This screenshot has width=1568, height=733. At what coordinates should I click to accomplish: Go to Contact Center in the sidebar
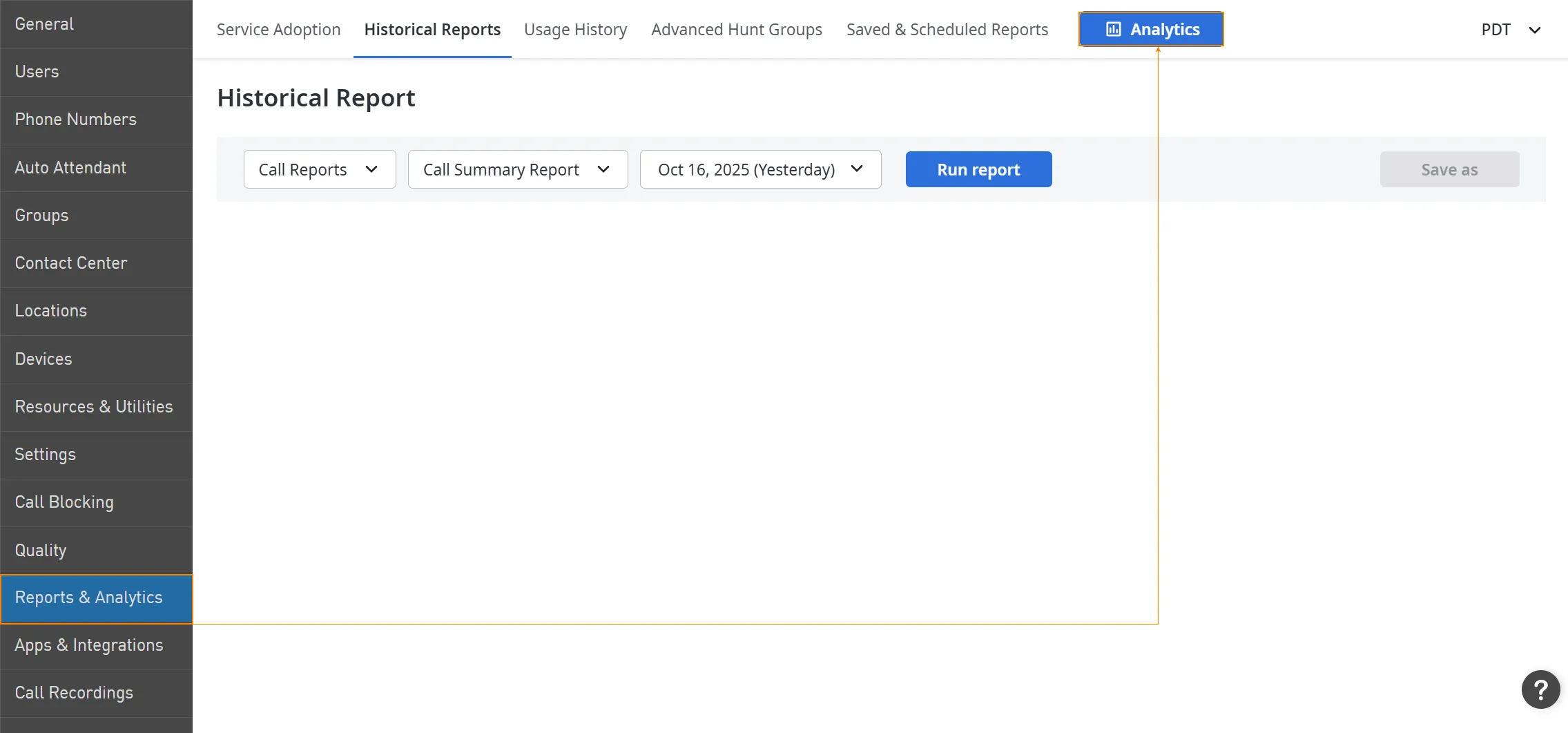96,263
